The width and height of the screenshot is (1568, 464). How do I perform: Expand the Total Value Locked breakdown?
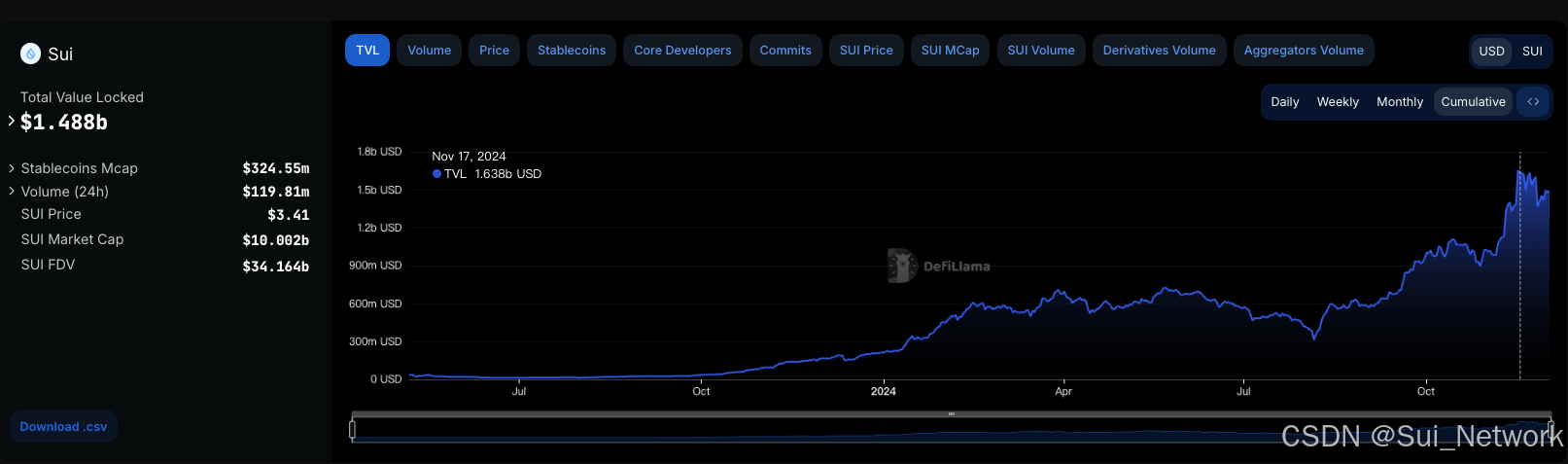[x=12, y=122]
